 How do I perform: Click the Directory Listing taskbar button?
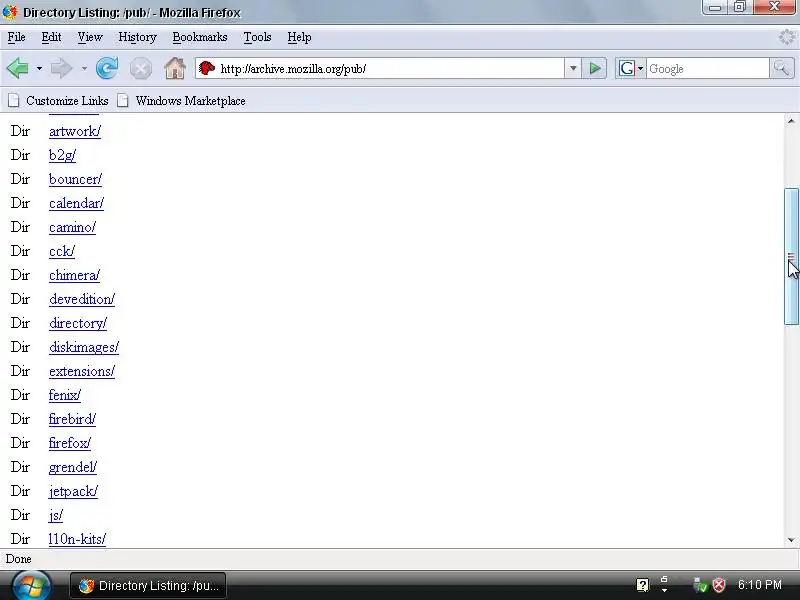click(x=148, y=585)
